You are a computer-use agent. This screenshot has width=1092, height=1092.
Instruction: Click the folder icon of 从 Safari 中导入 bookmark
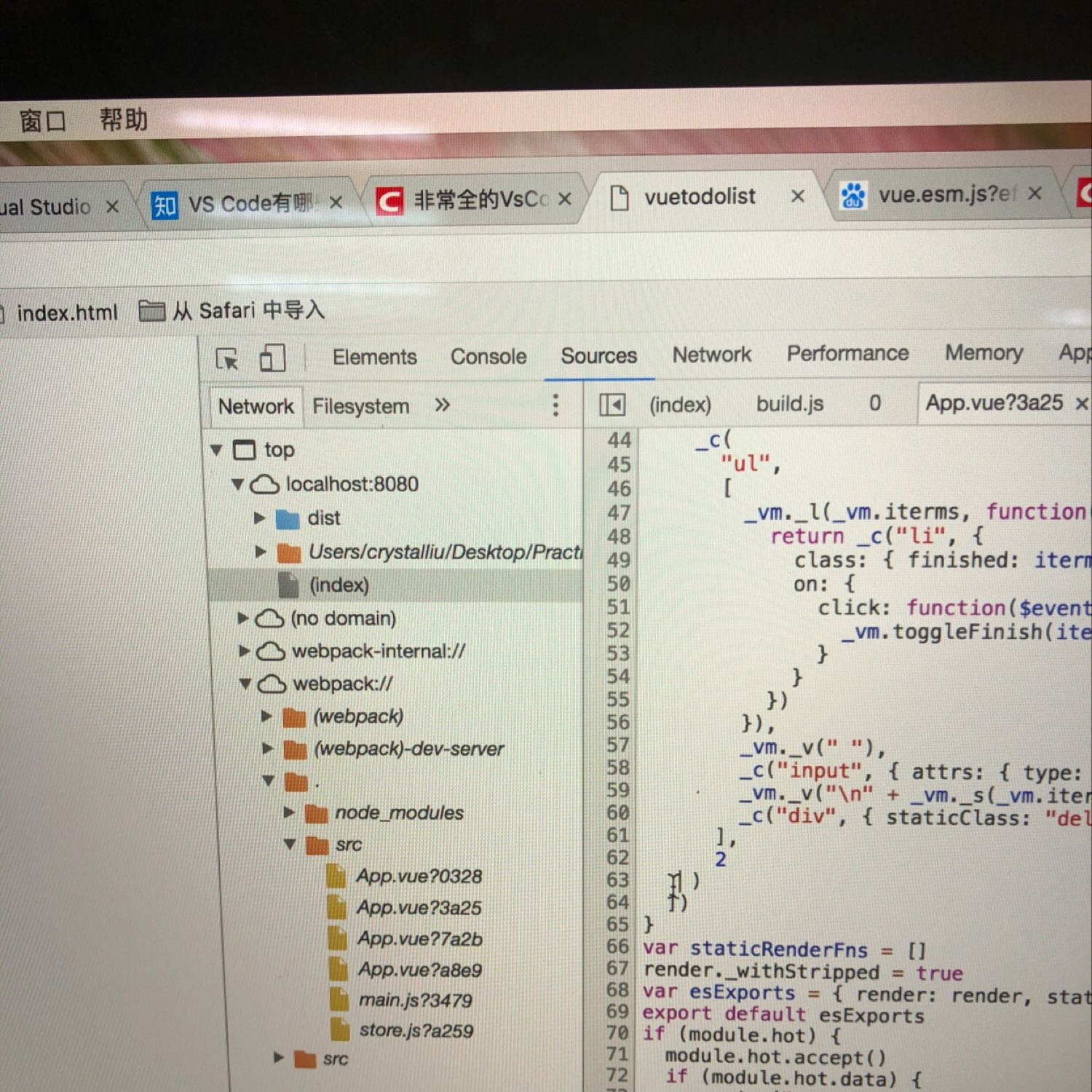pyautogui.click(x=151, y=311)
